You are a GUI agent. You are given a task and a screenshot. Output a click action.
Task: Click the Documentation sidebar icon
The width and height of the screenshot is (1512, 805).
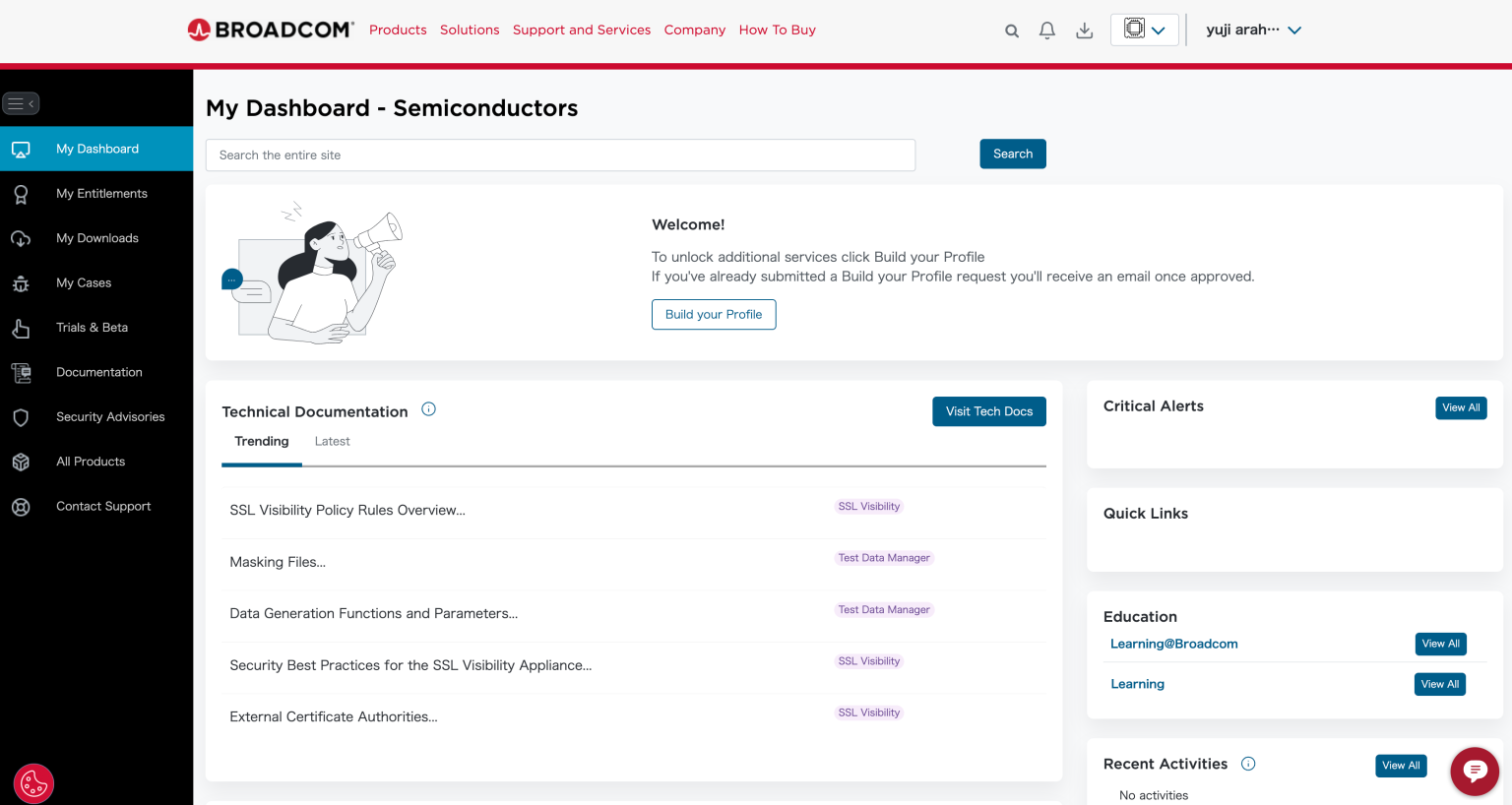click(21, 372)
